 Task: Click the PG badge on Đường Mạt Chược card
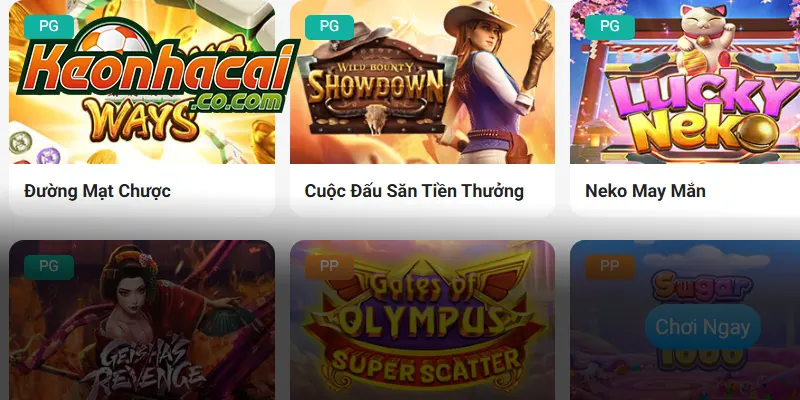49,27
